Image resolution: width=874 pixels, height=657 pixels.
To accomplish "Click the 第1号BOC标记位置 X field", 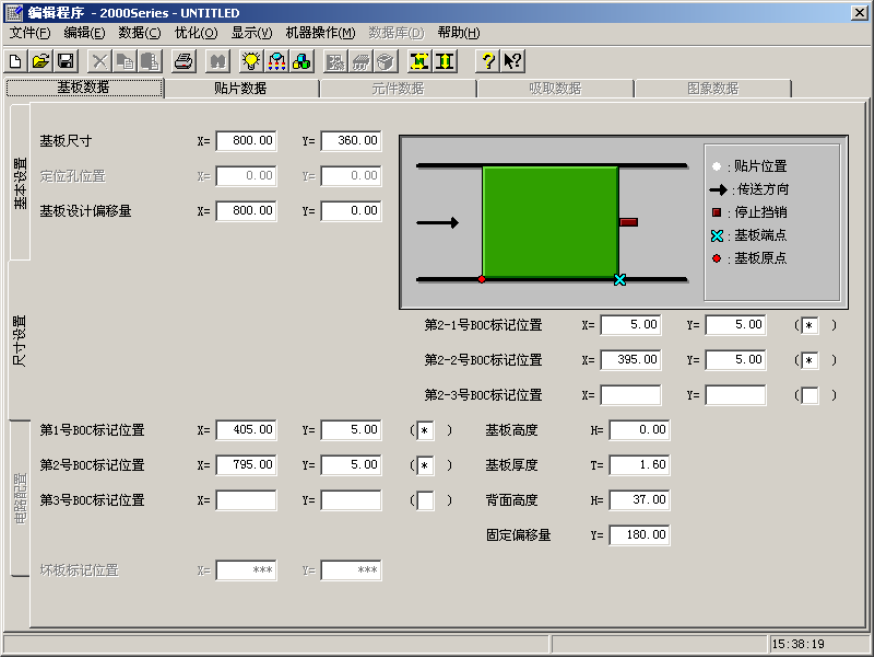I will pyautogui.click(x=246, y=430).
